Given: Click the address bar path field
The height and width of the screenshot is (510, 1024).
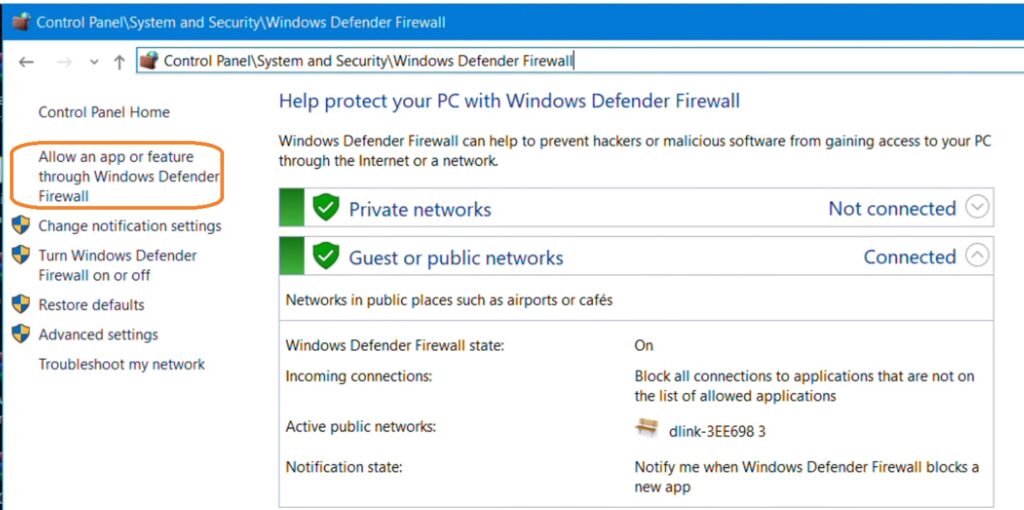Looking at the screenshot, I should (600, 61).
